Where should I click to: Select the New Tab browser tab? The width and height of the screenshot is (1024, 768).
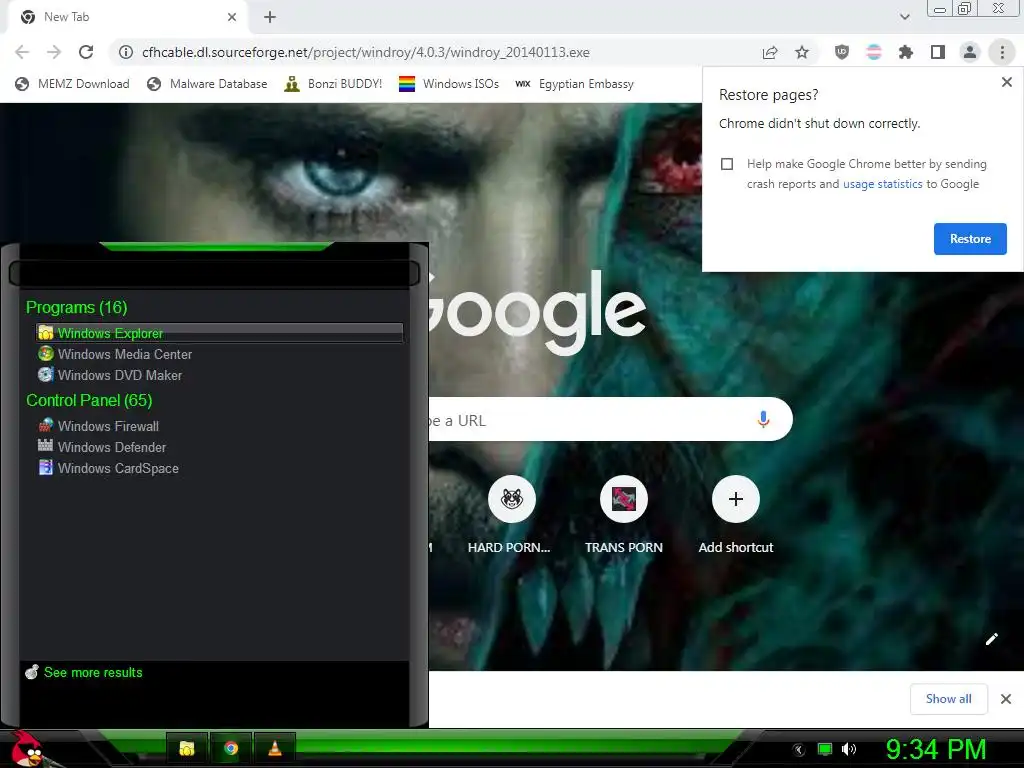click(x=128, y=17)
